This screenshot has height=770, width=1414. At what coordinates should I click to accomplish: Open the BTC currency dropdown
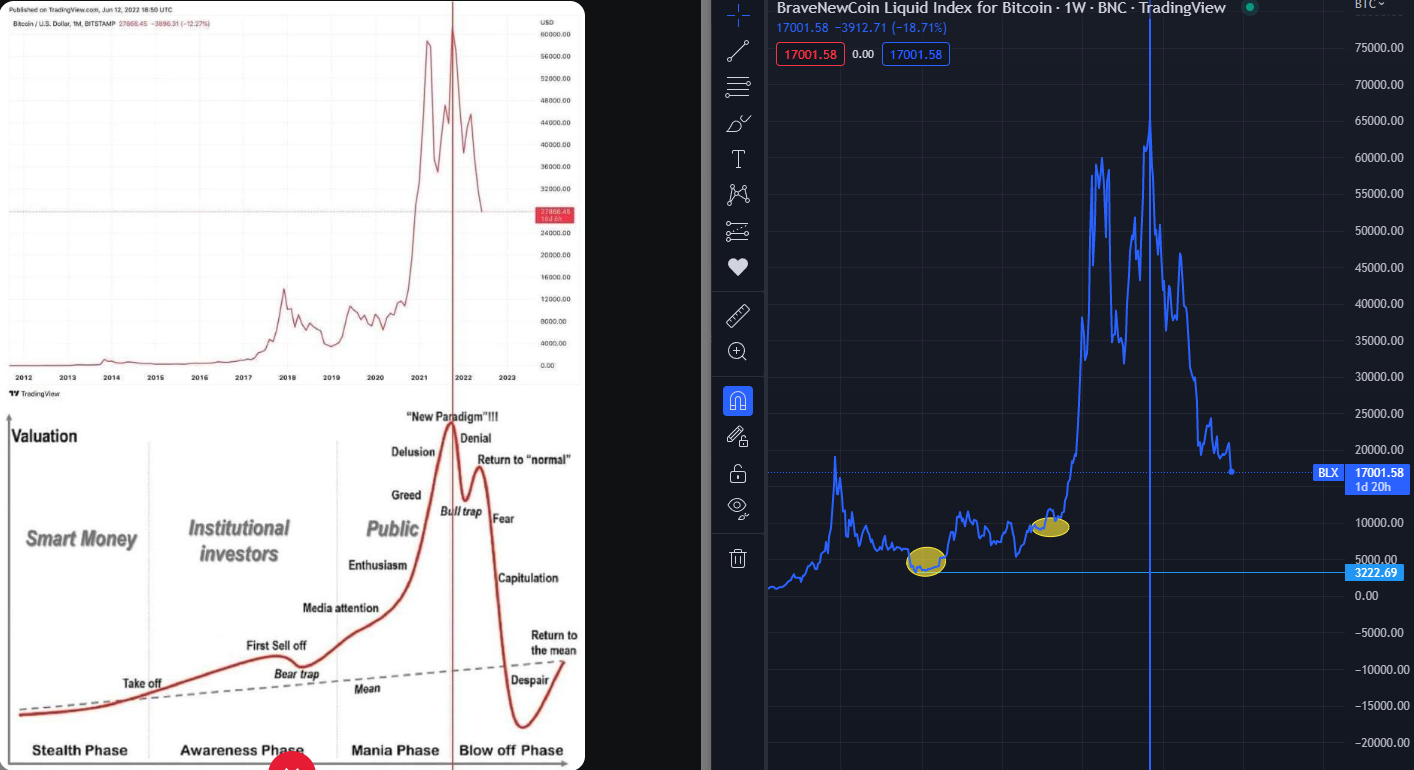click(1369, 5)
